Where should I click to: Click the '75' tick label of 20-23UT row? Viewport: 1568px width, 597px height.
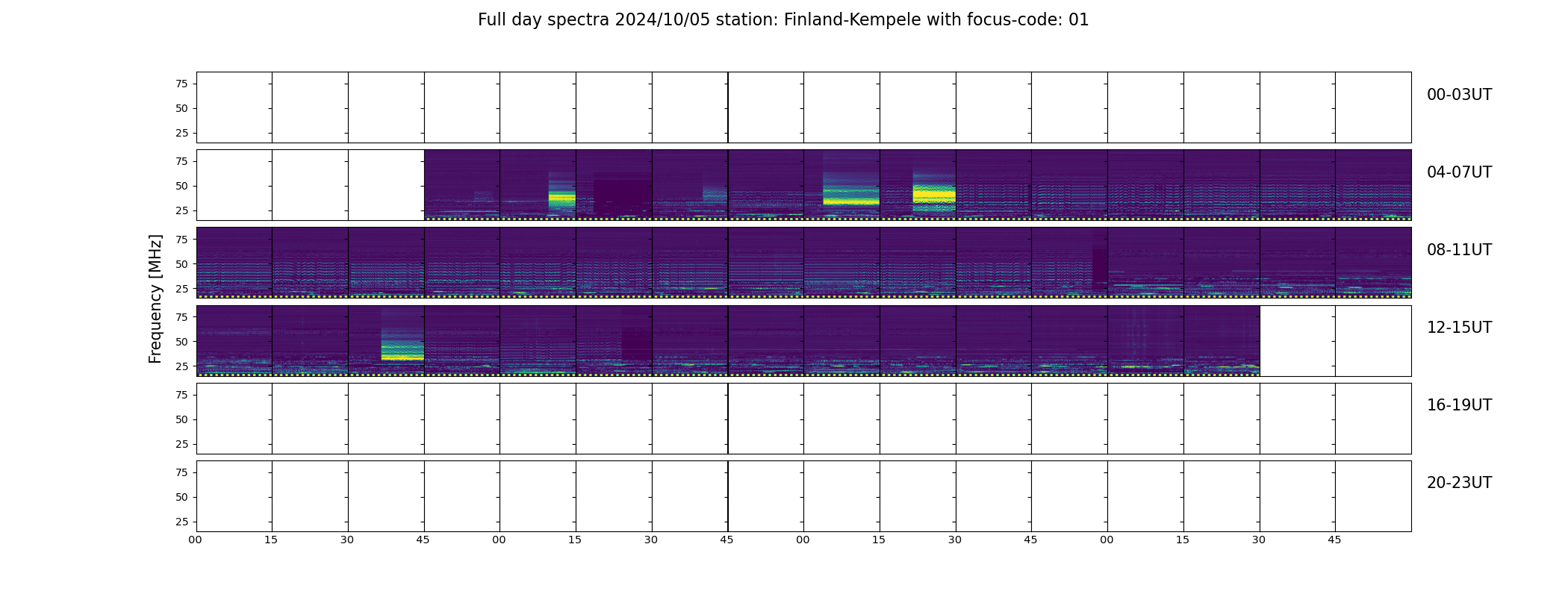point(181,472)
